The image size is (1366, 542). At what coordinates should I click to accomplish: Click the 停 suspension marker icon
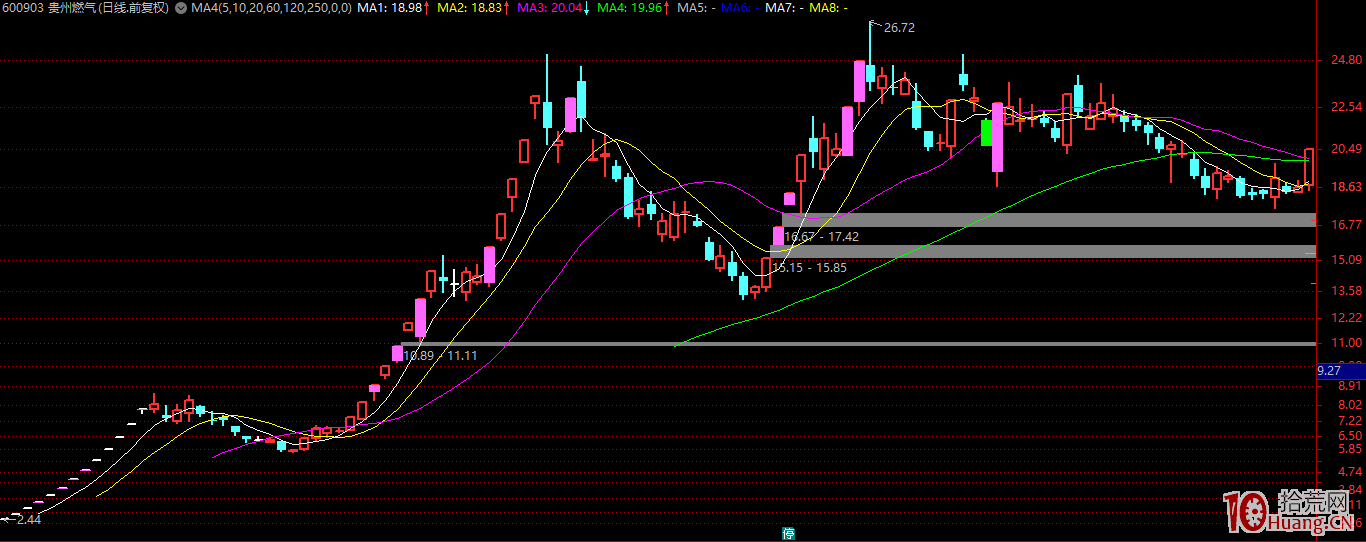(x=789, y=533)
